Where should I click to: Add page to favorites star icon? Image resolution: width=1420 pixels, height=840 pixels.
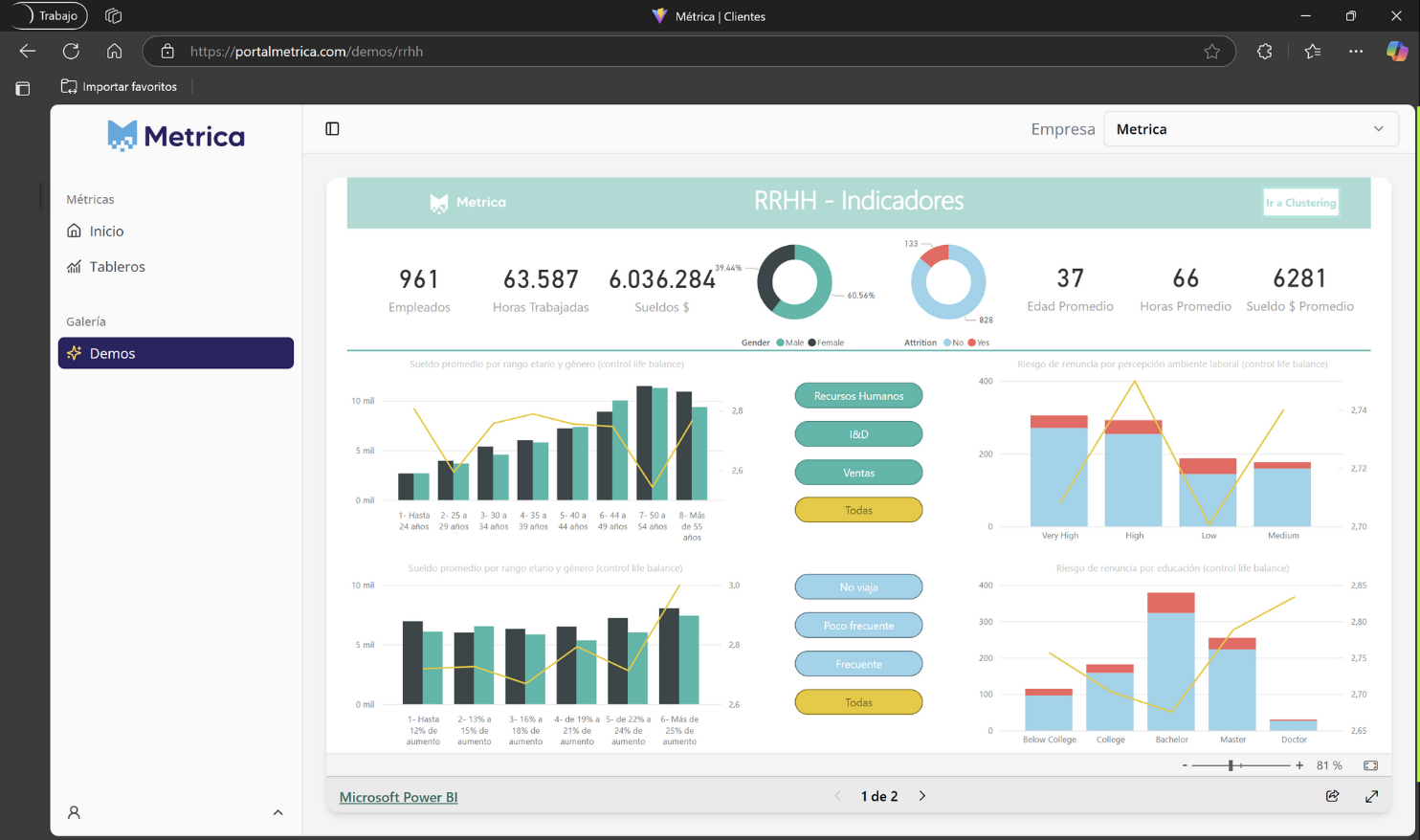tap(1211, 52)
